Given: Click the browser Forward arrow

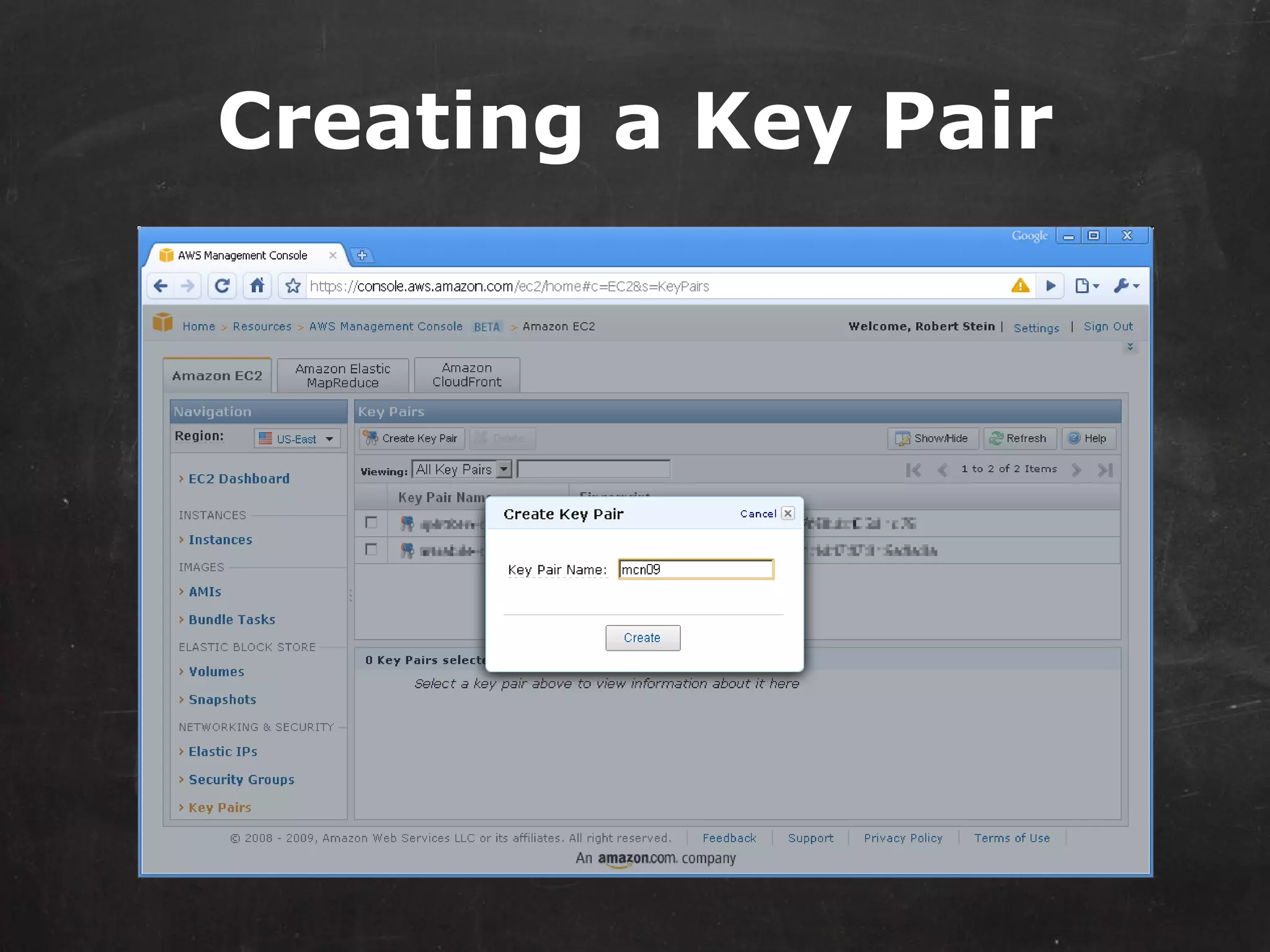Looking at the screenshot, I should (x=187, y=286).
